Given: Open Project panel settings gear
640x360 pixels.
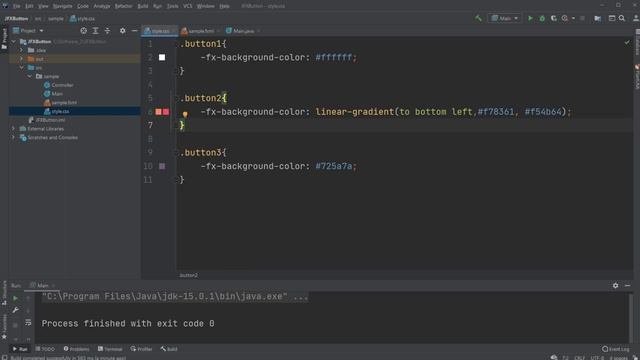Looking at the screenshot, I should pos(122,31).
